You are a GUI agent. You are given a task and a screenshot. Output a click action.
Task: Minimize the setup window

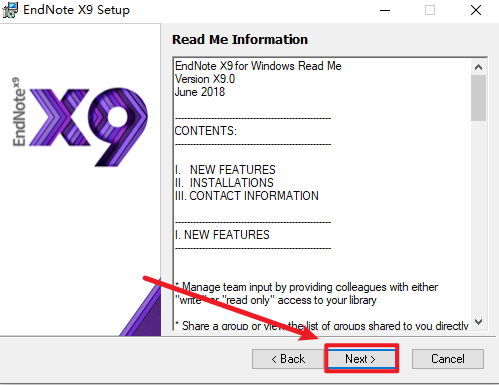tap(385, 10)
